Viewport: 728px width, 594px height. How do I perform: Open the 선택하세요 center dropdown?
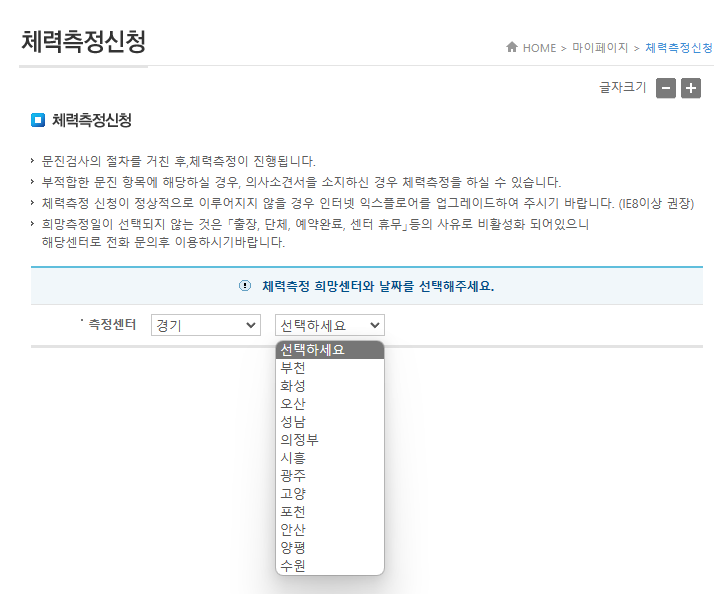click(330, 325)
